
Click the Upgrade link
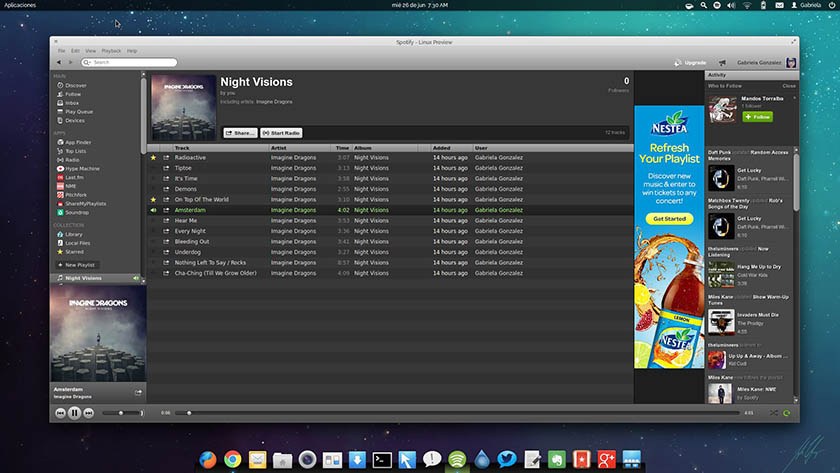(x=691, y=63)
